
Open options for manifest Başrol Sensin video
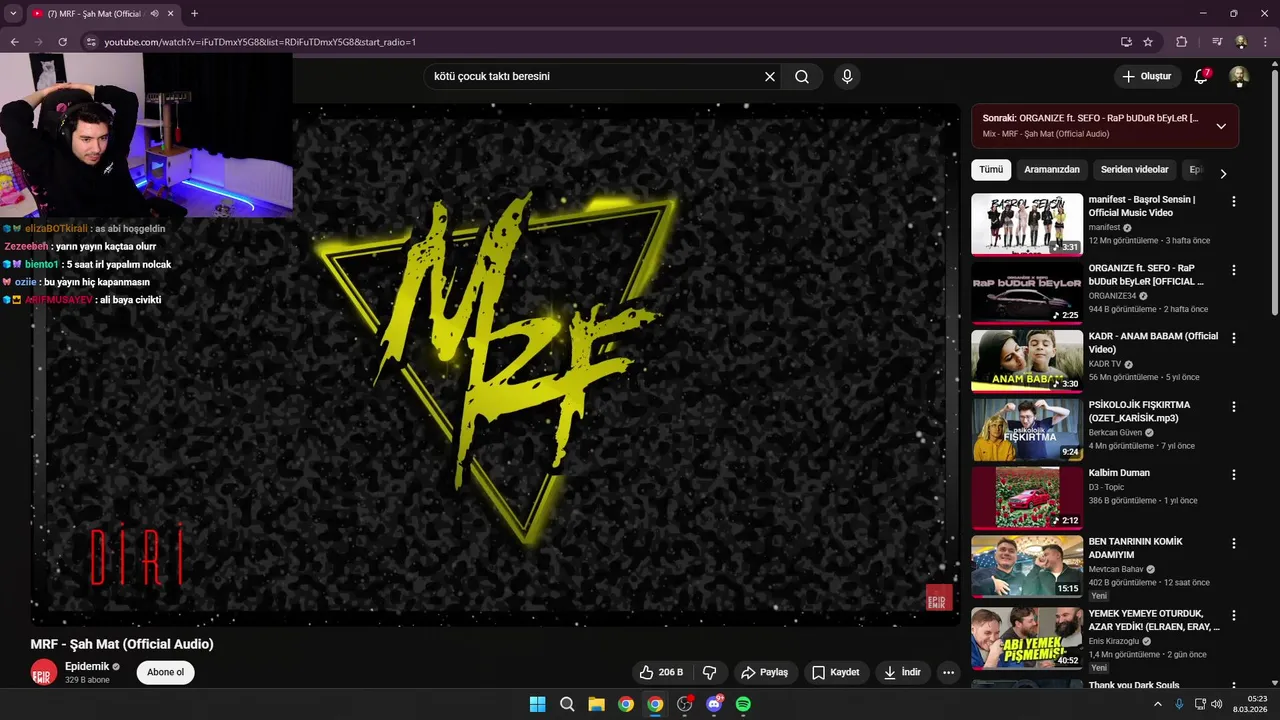tap(1233, 201)
